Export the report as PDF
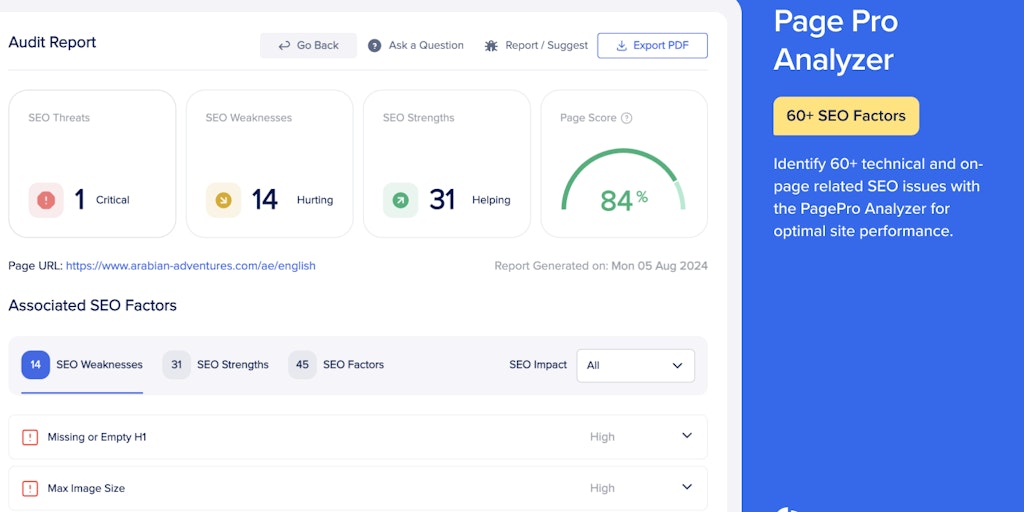 (652, 46)
